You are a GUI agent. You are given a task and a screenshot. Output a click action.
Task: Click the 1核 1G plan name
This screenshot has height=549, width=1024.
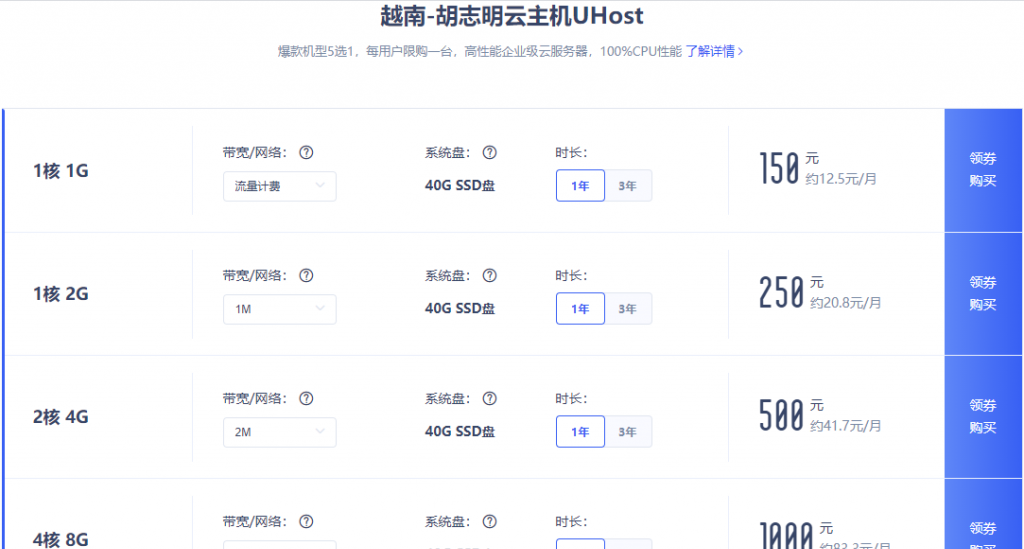tap(61, 171)
